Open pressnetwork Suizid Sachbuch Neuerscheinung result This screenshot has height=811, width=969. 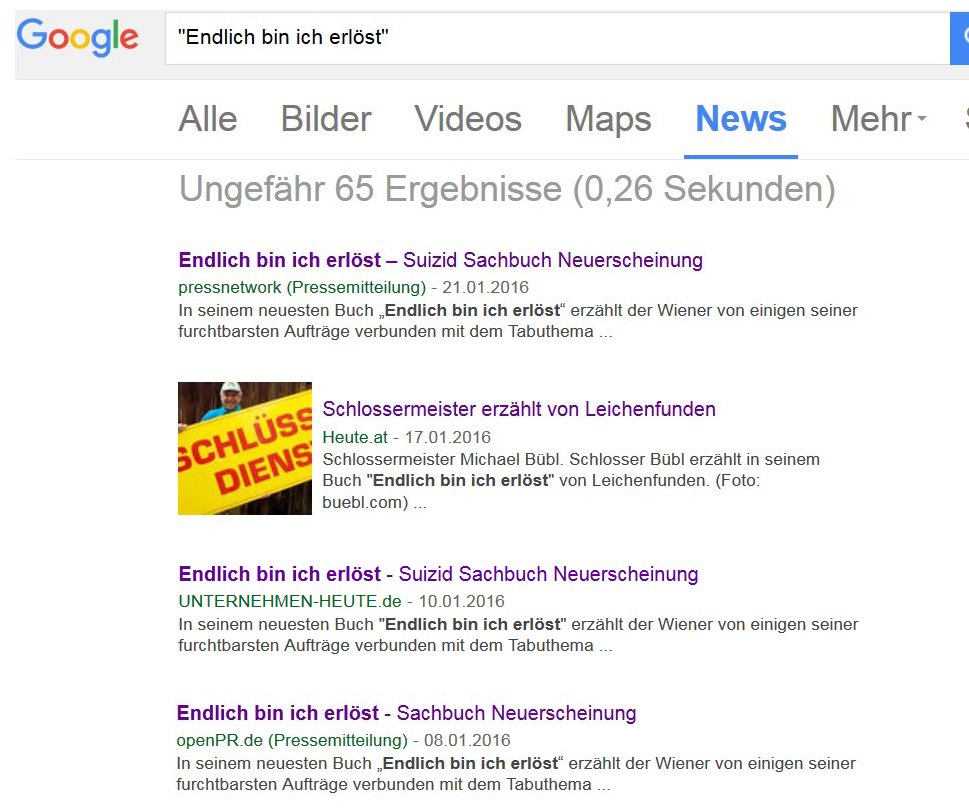pyautogui.click(x=440, y=260)
